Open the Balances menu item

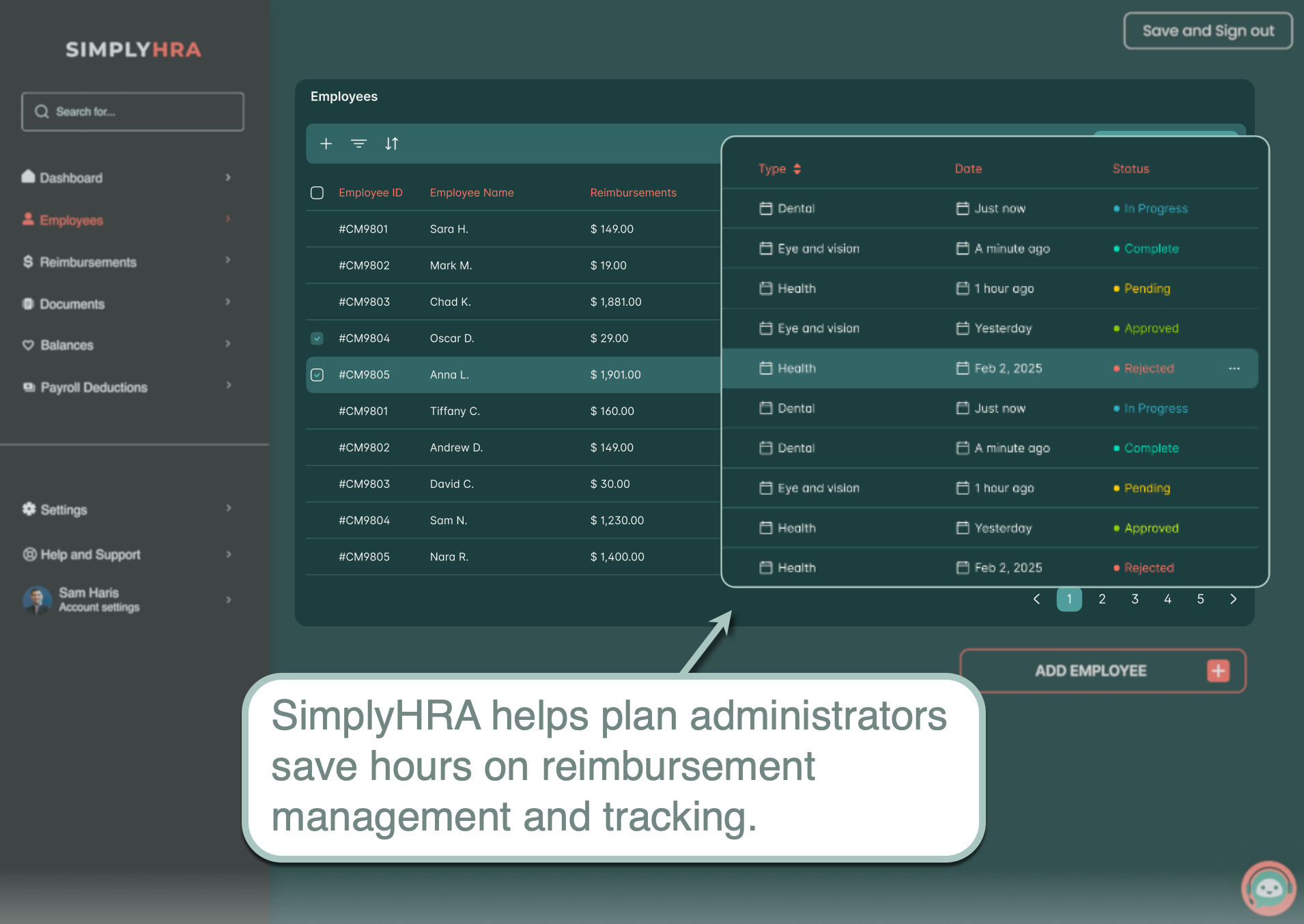coord(67,345)
